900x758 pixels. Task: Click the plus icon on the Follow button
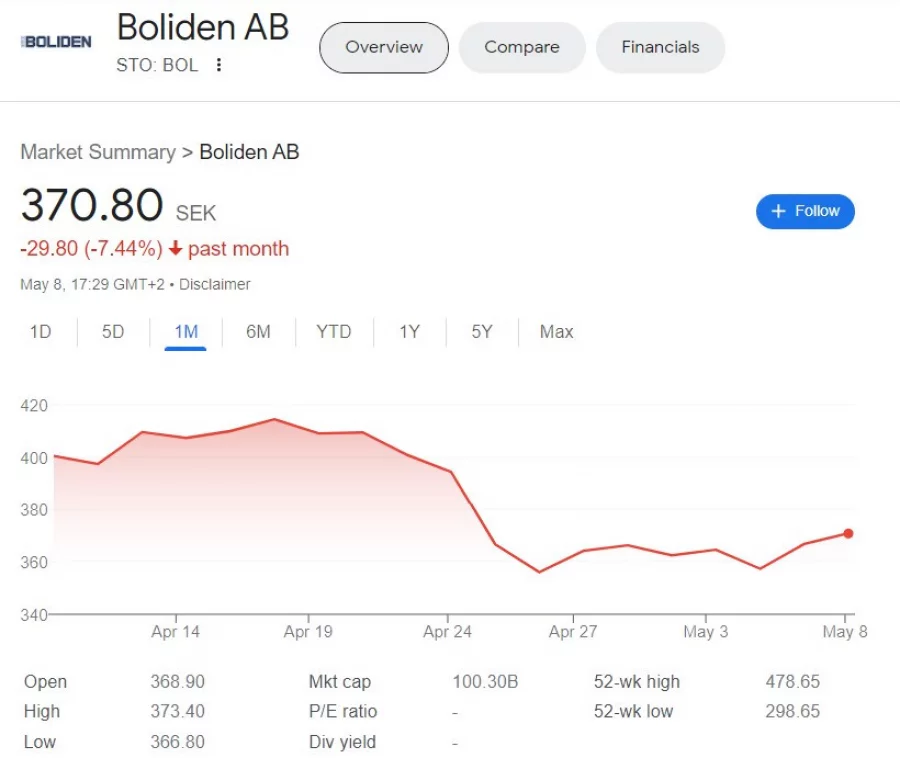click(x=778, y=211)
